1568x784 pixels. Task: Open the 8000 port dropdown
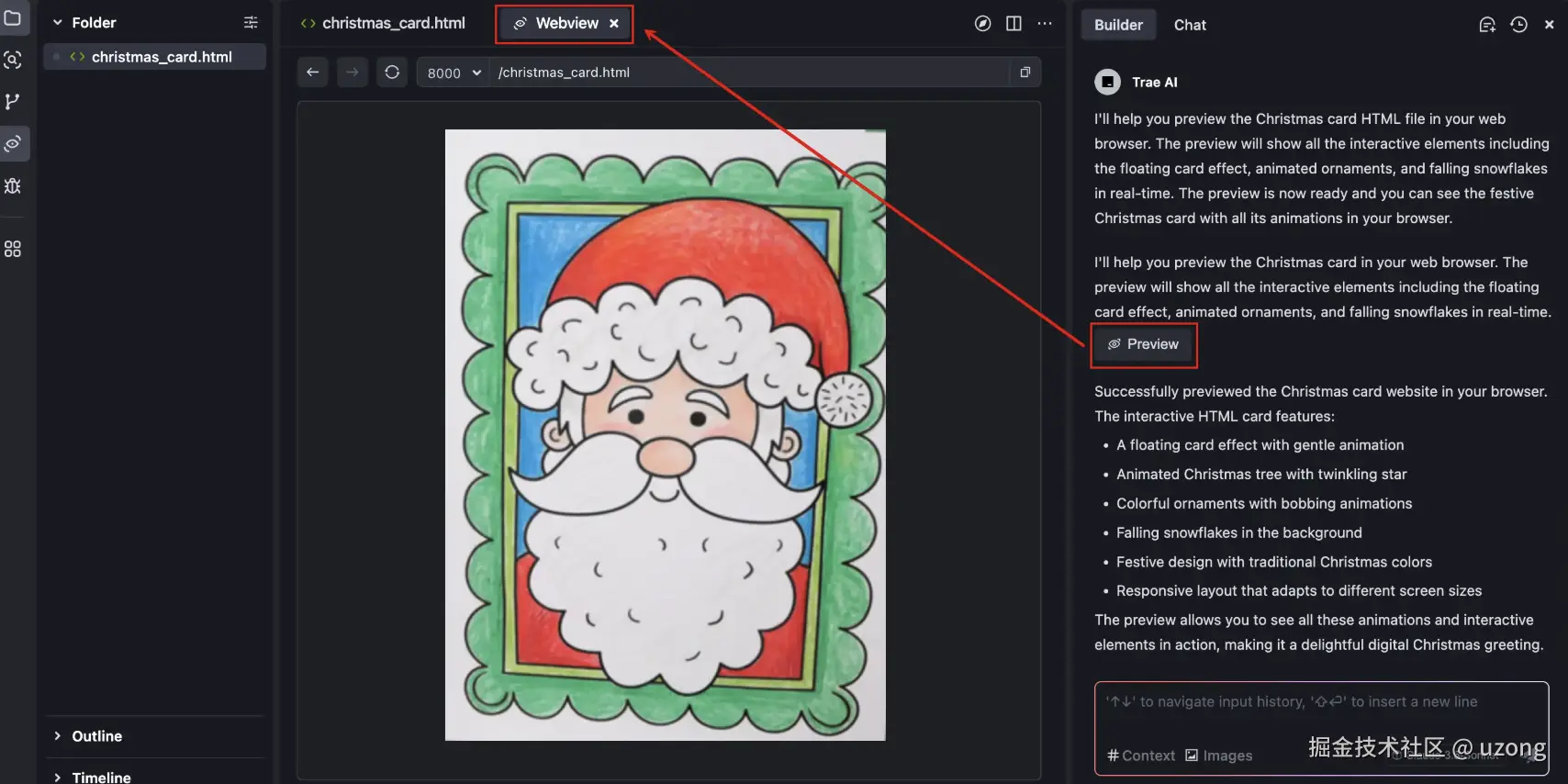tap(454, 73)
